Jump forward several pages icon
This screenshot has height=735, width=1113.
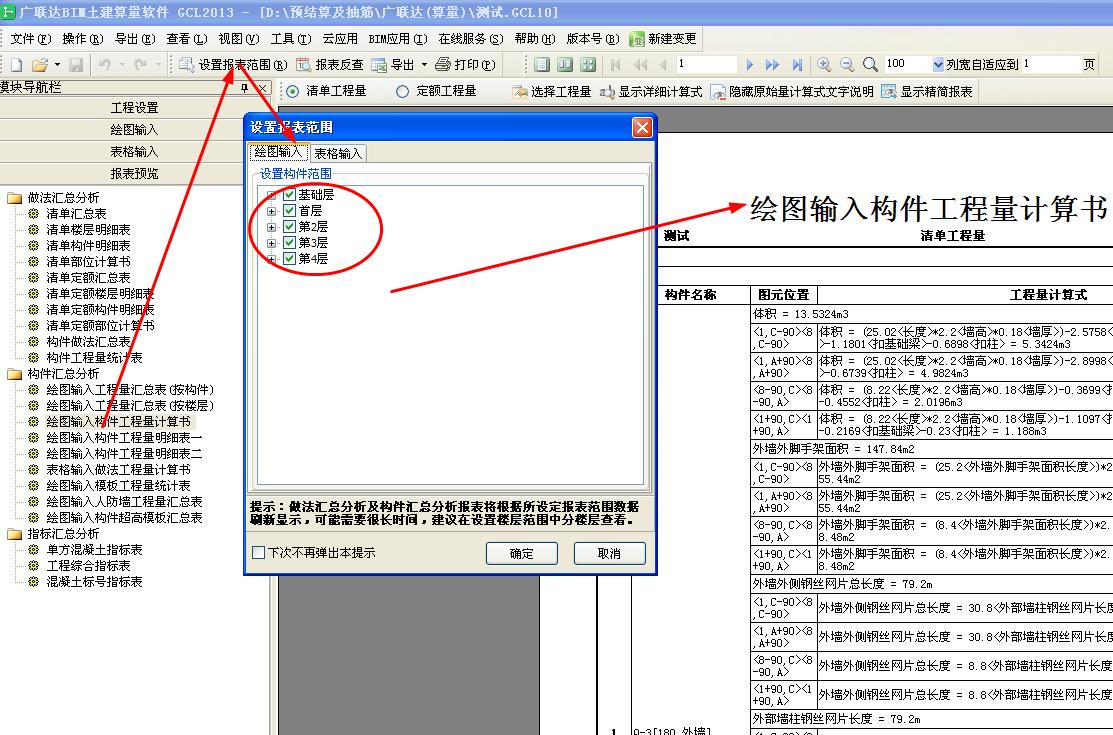click(772, 65)
